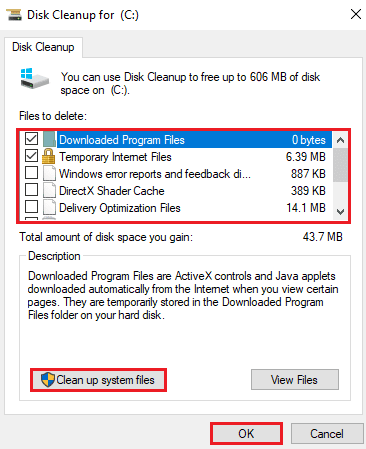Click Cancel to dismiss the dialog
Viewport: 366px width, 449px height.
pos(327,434)
